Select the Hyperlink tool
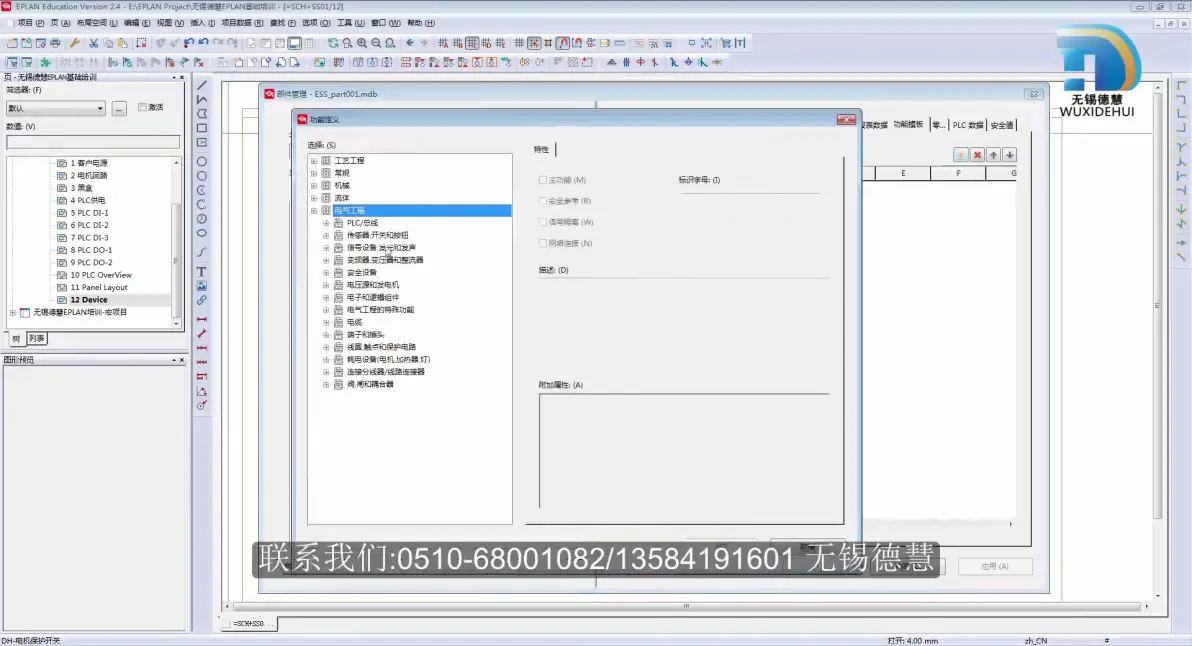This screenshot has height=646, width=1192. coord(201,300)
